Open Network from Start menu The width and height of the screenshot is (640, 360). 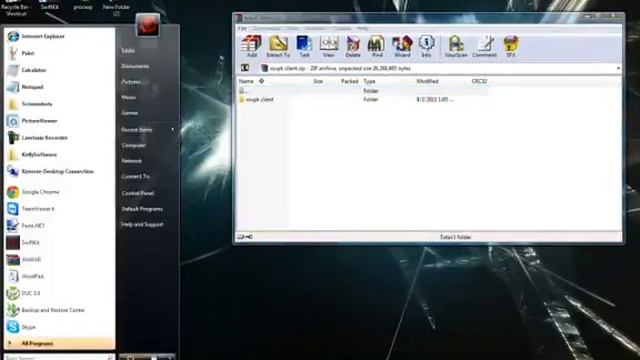tap(132, 161)
